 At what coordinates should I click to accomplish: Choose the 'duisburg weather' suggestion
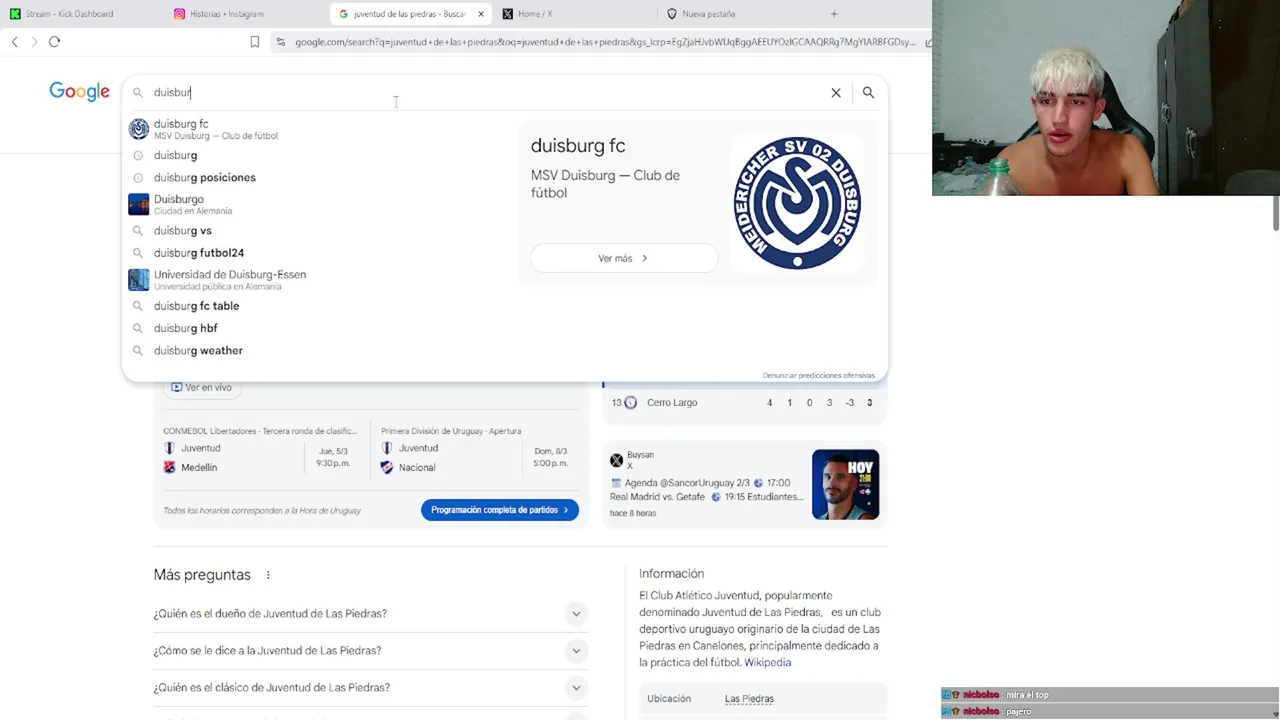[x=198, y=350]
